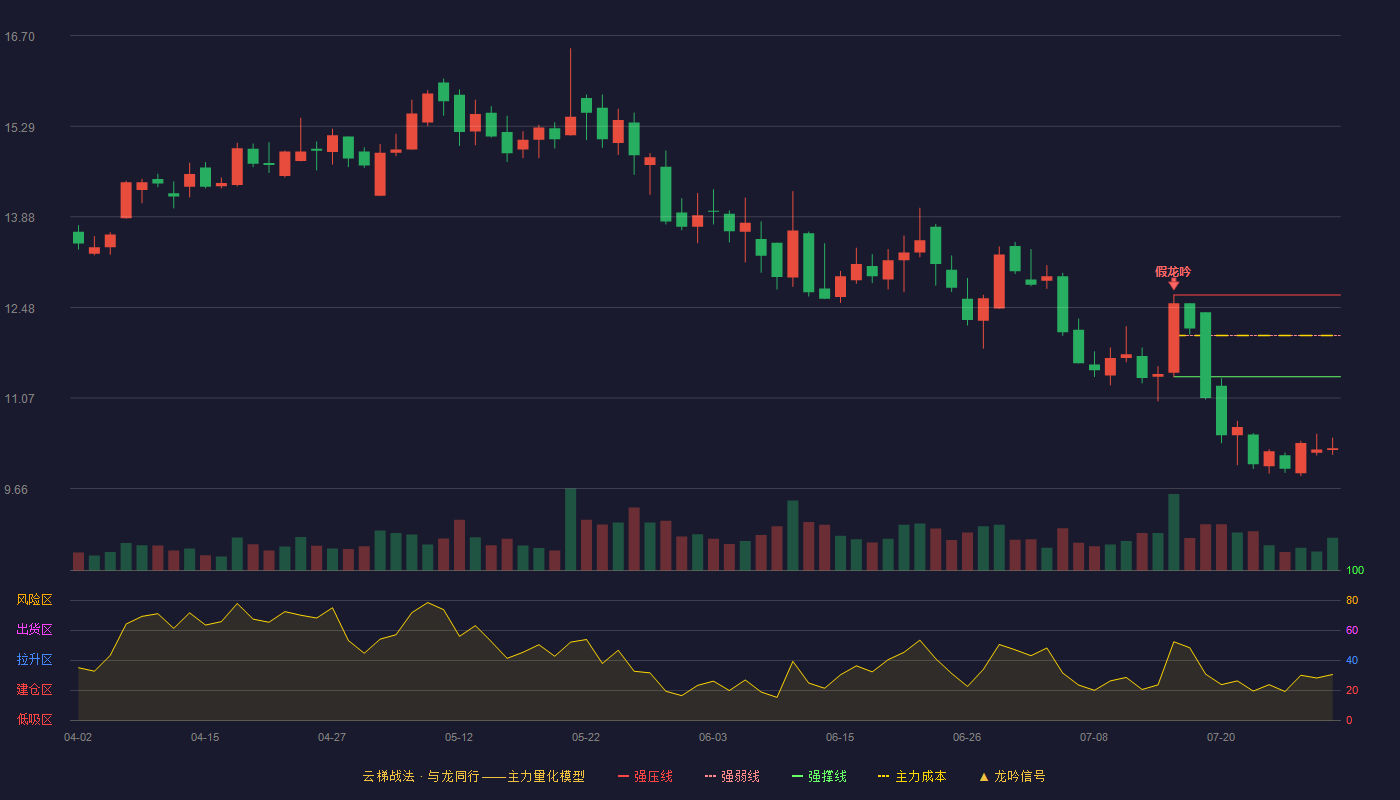Screen dimensions: 1400x800
Task: Click the magenta 60 indicator axis value
Action: pos(1352,630)
